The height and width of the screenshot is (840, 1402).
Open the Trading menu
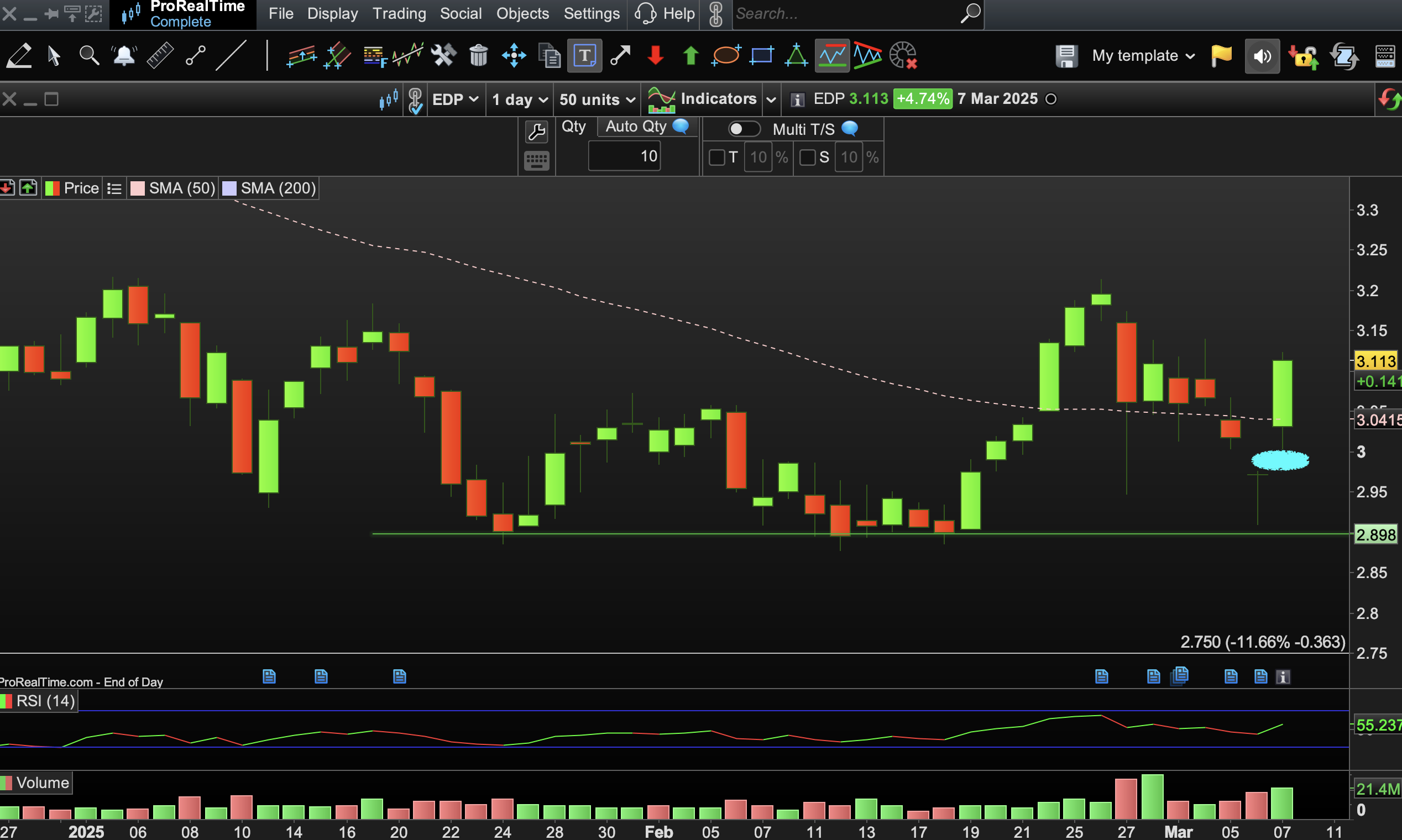pyautogui.click(x=399, y=14)
